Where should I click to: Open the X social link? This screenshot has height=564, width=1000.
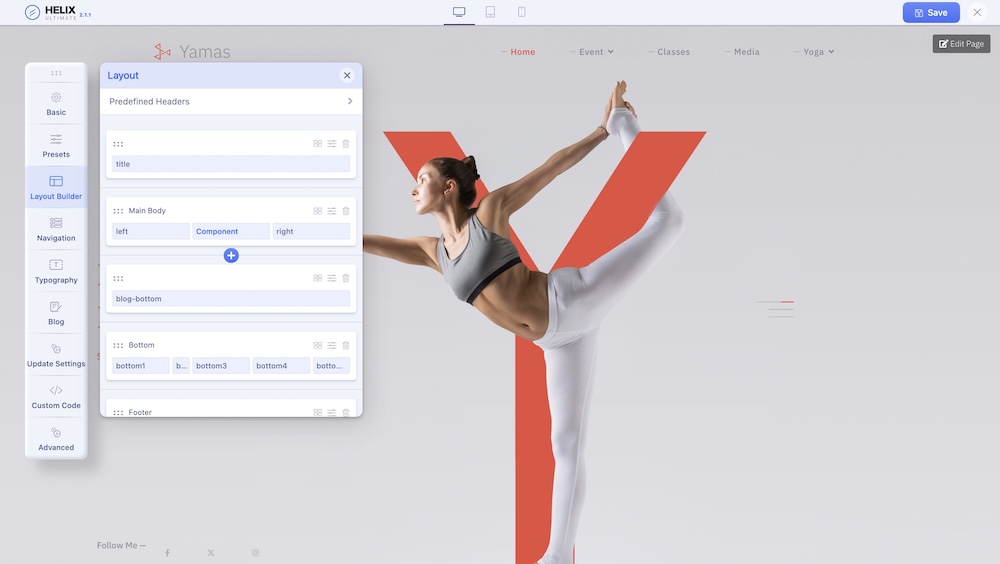pos(210,553)
